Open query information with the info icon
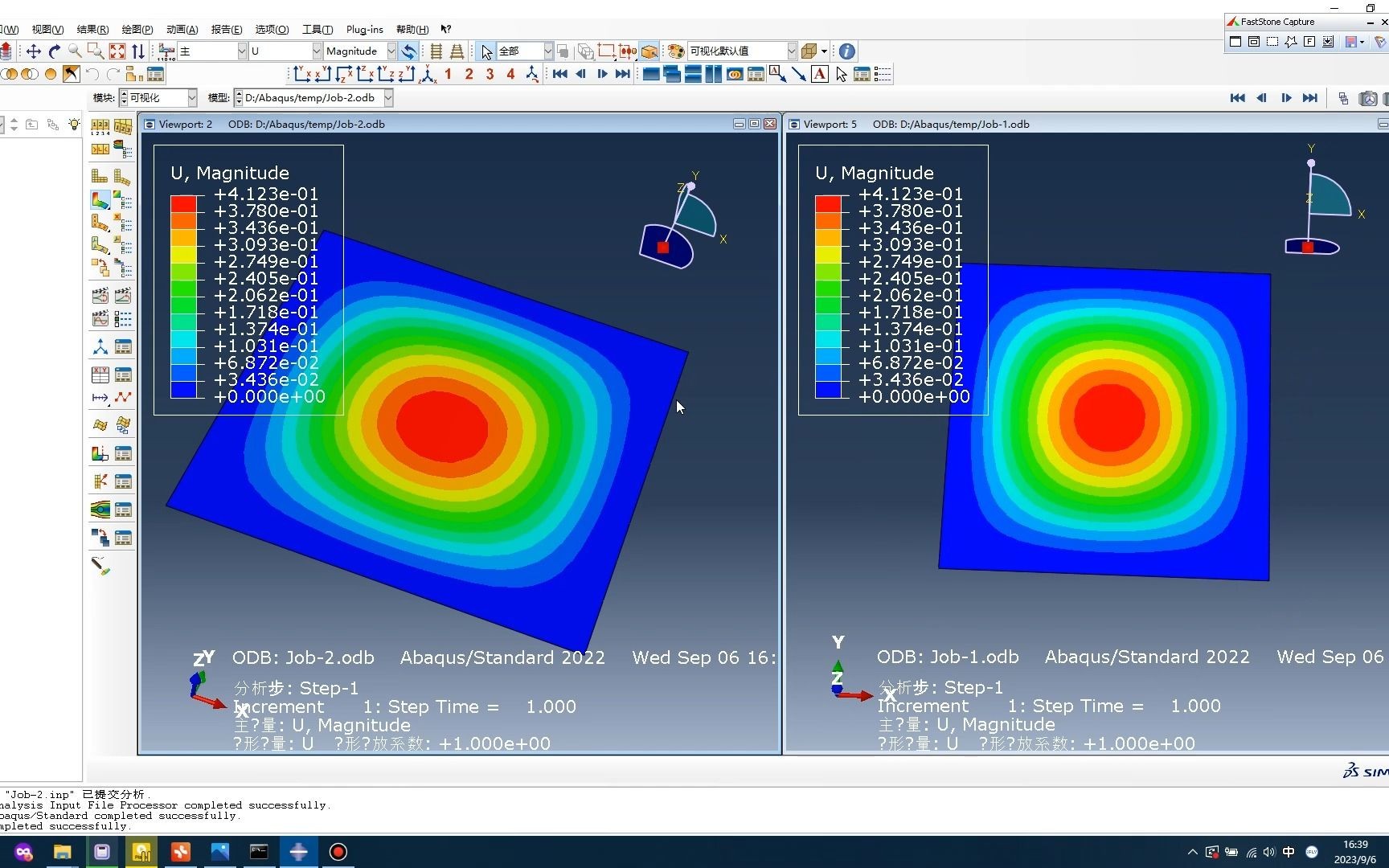Screen dimensions: 1389x868 pyautogui.click(x=846, y=51)
